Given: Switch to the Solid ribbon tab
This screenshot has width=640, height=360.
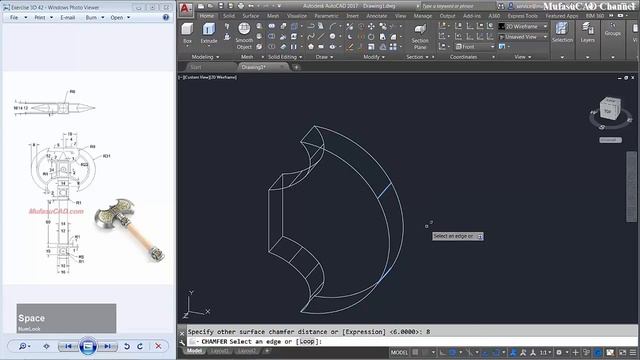Looking at the screenshot, I should (x=229, y=16).
